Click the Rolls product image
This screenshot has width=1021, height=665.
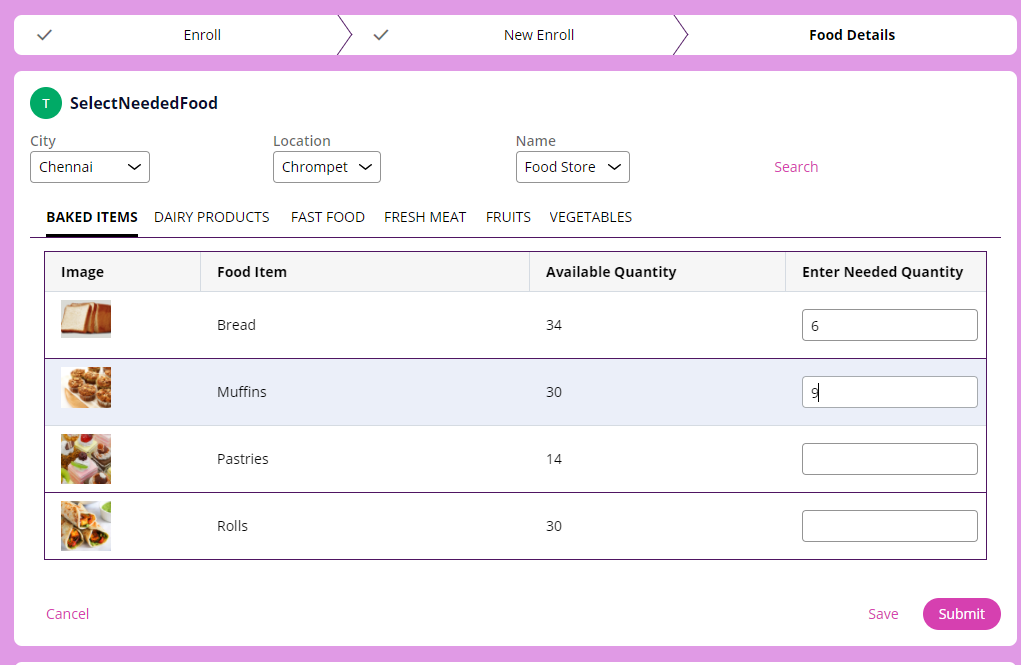point(86,526)
